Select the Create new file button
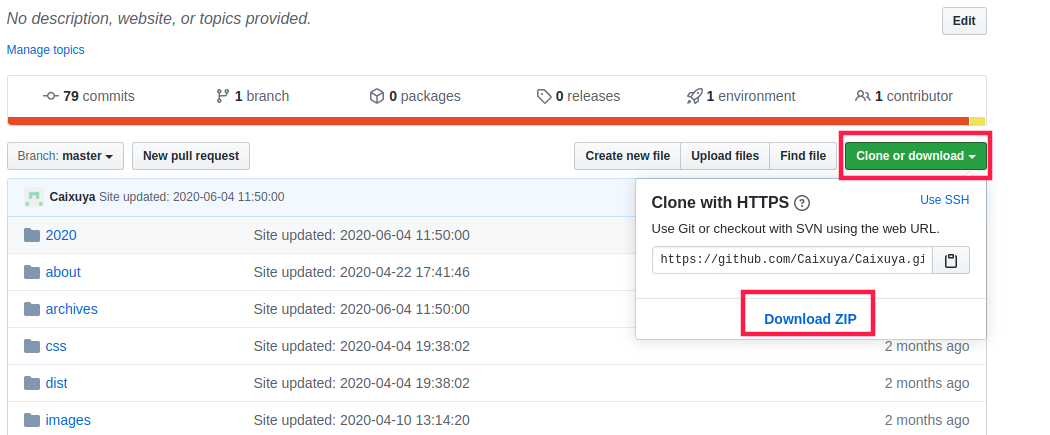 [x=627, y=156]
